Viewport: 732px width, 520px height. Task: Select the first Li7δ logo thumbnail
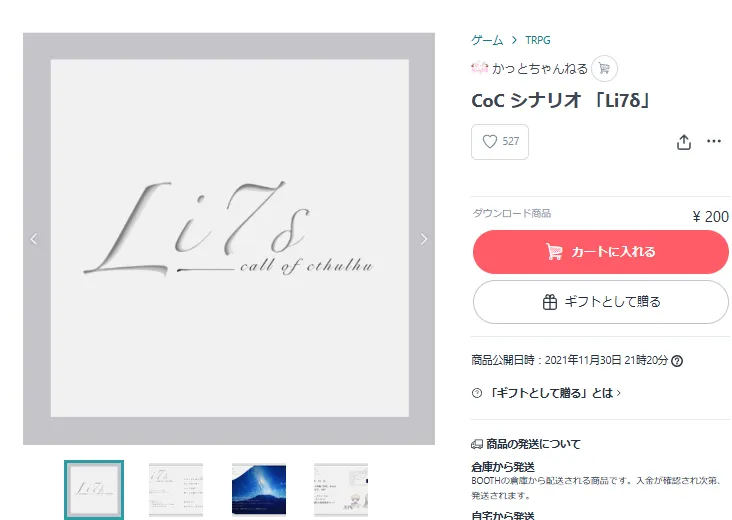tap(94, 490)
